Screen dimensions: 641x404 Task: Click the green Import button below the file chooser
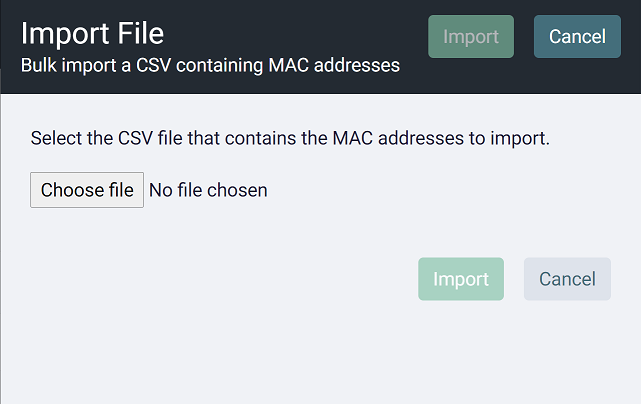coord(461,279)
